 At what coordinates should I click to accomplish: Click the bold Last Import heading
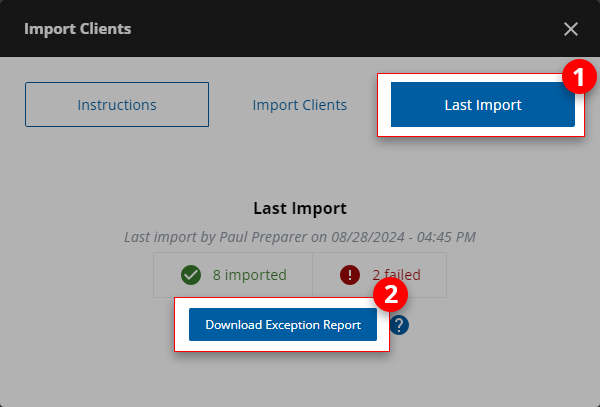click(x=300, y=209)
